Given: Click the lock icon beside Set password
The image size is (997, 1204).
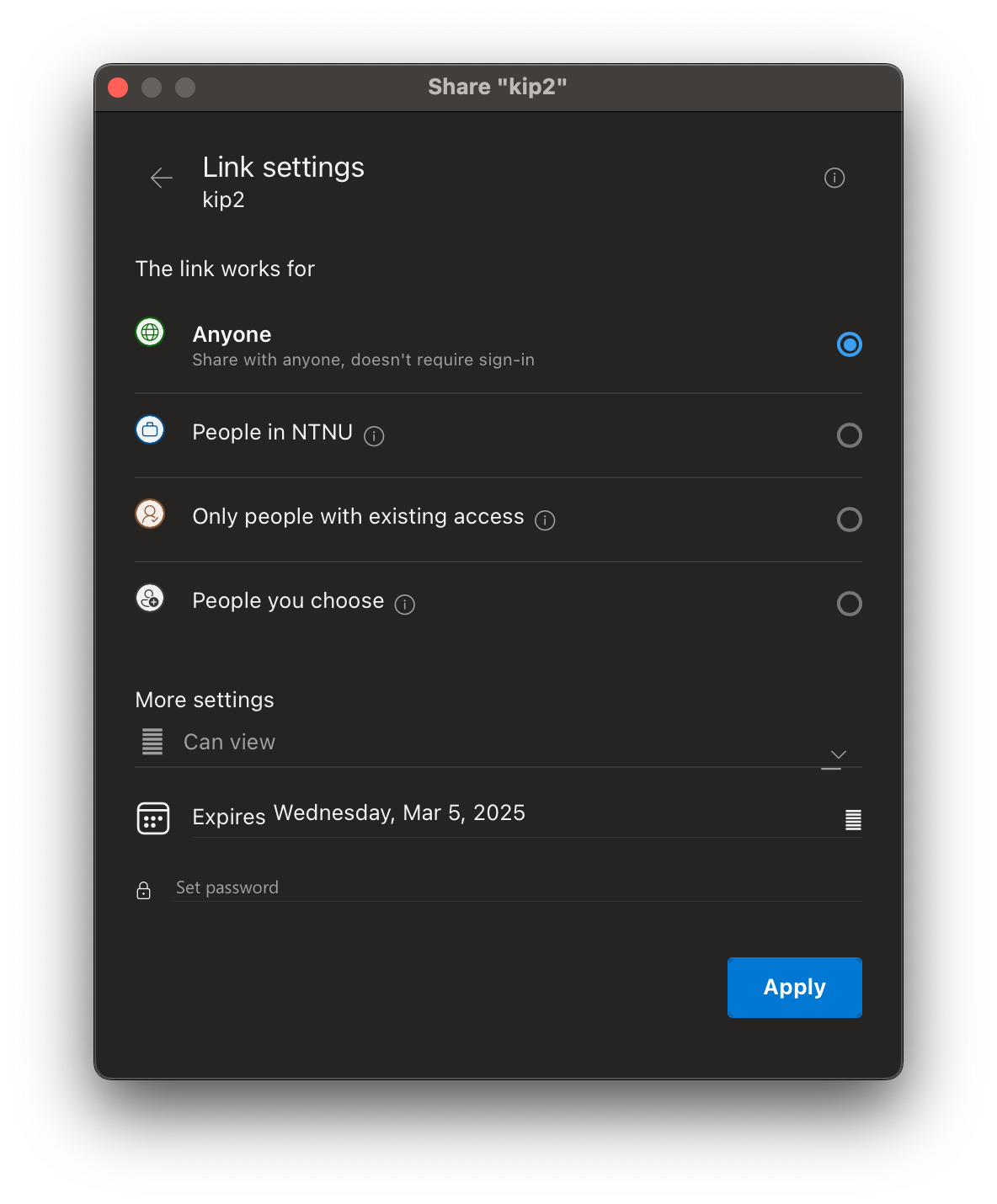Looking at the screenshot, I should (x=144, y=890).
